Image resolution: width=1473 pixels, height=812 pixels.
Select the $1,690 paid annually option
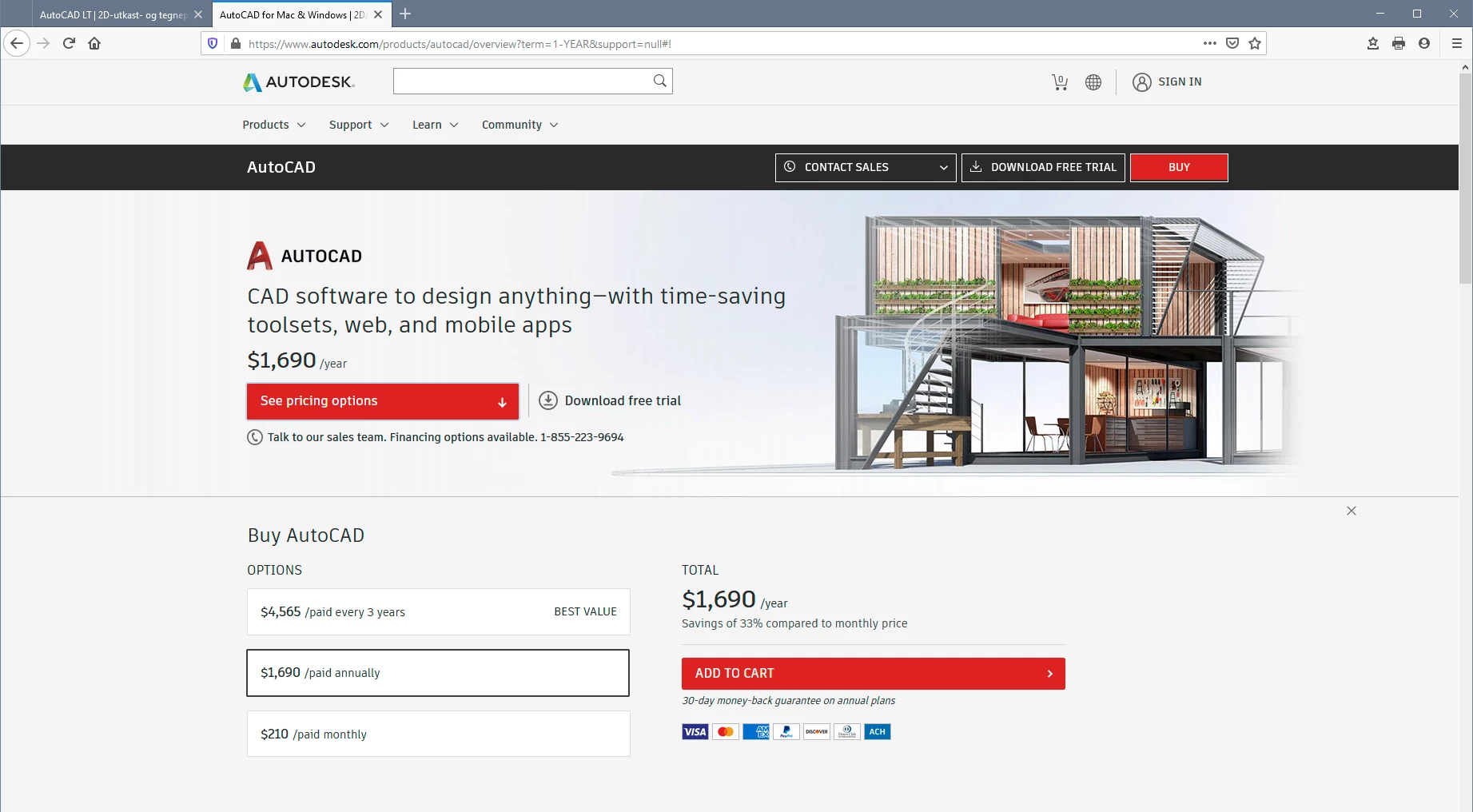(x=438, y=673)
